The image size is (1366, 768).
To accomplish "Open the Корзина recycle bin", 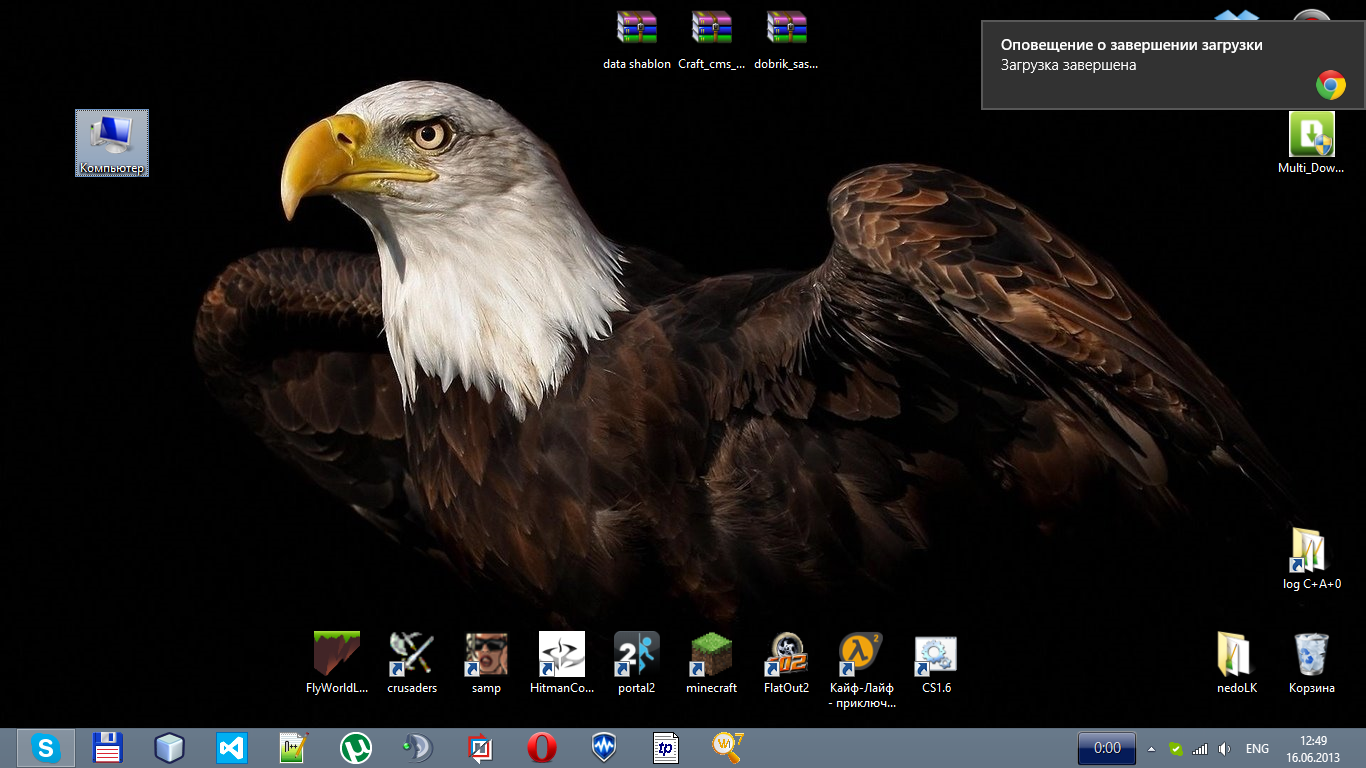I will [1311, 663].
